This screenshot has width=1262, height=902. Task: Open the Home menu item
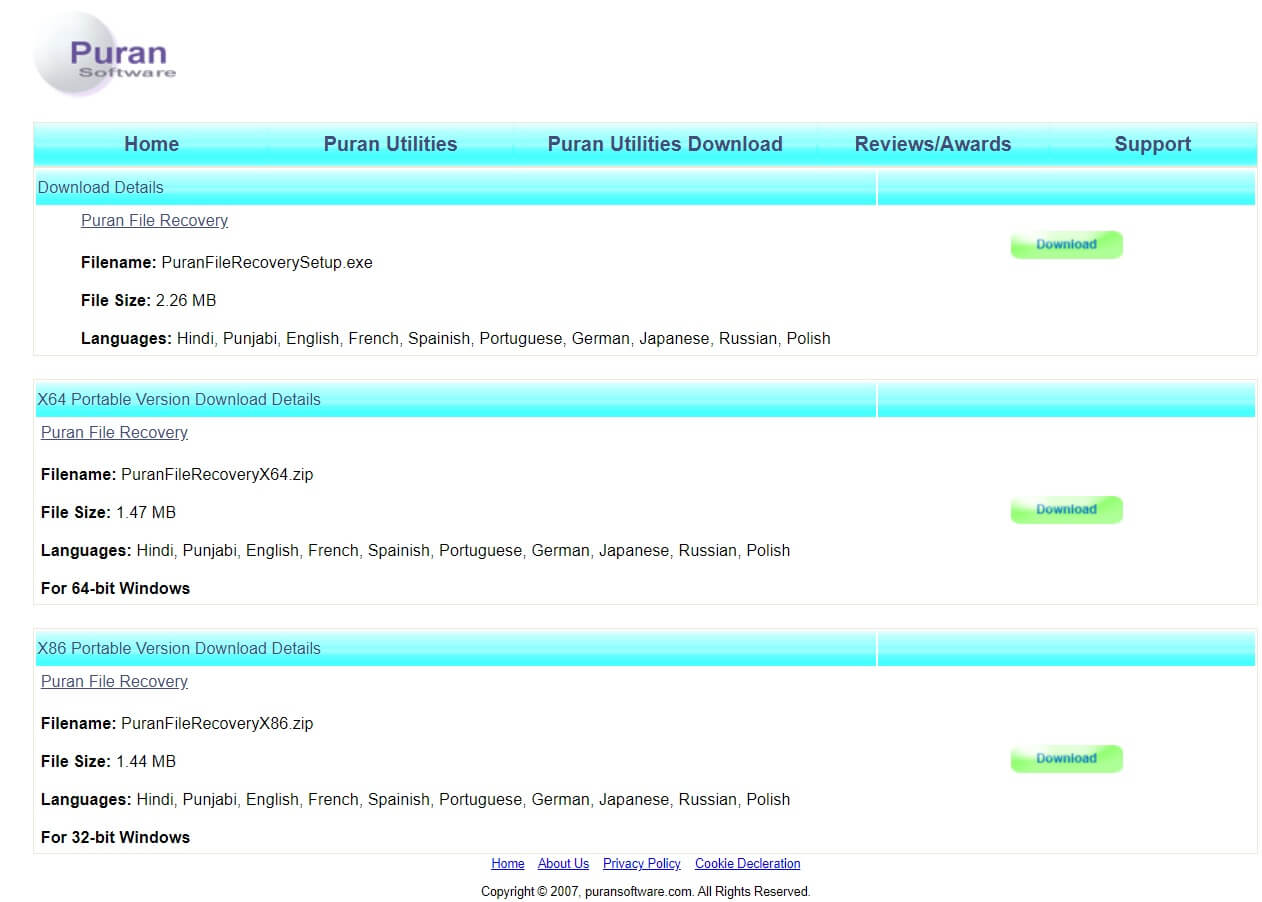pos(151,144)
